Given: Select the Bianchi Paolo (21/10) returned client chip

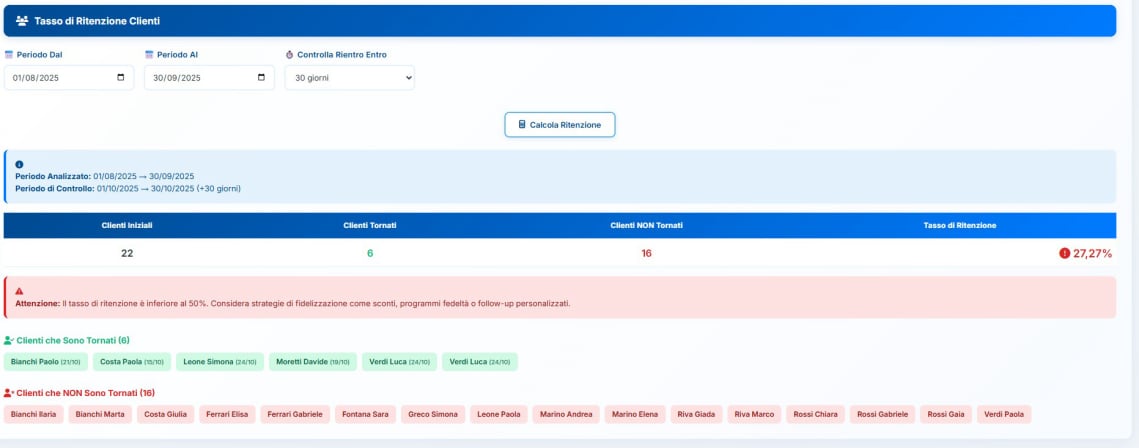Looking at the screenshot, I should pyautogui.click(x=46, y=362).
